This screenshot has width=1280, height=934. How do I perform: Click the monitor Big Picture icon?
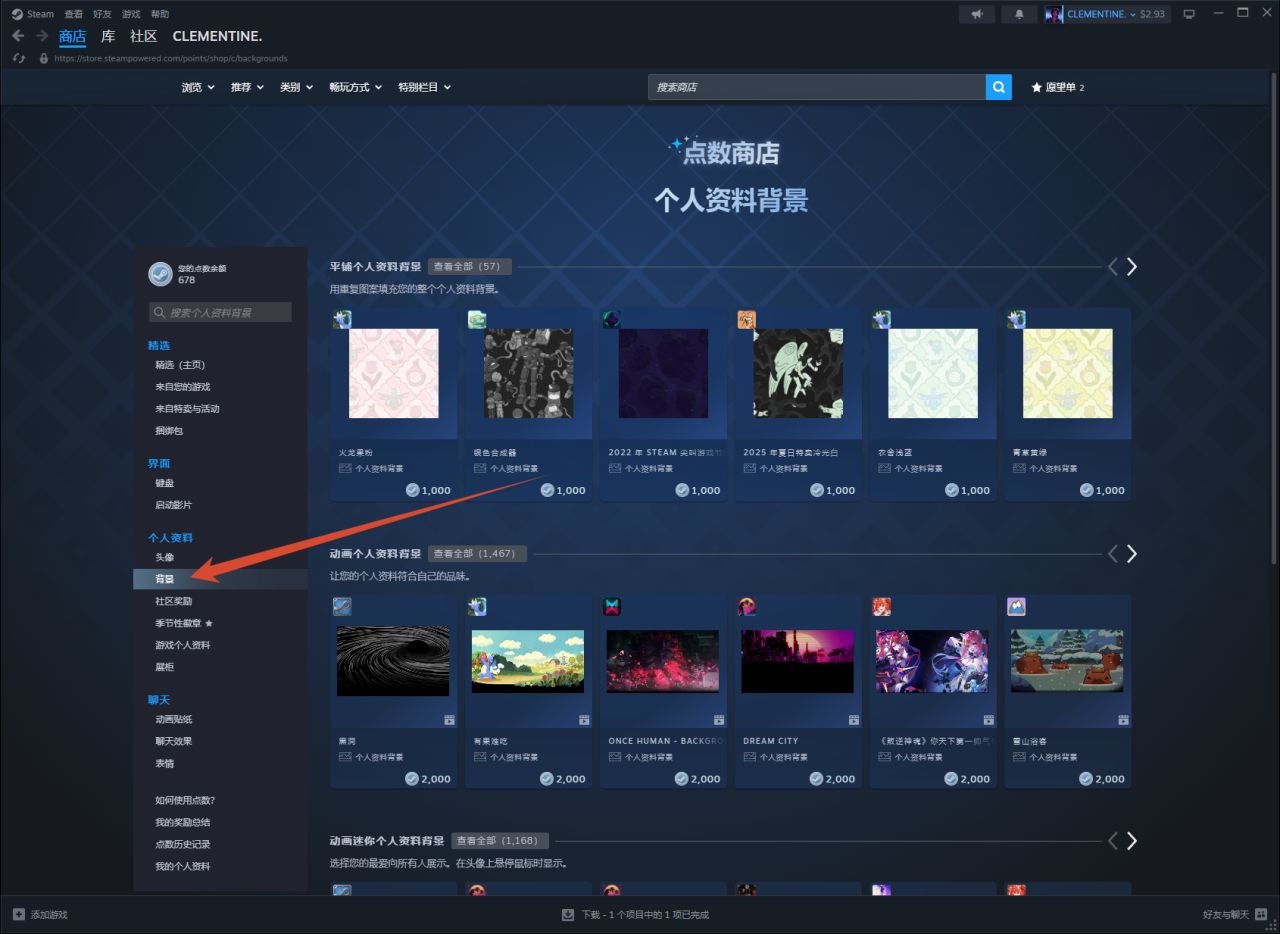1189,14
